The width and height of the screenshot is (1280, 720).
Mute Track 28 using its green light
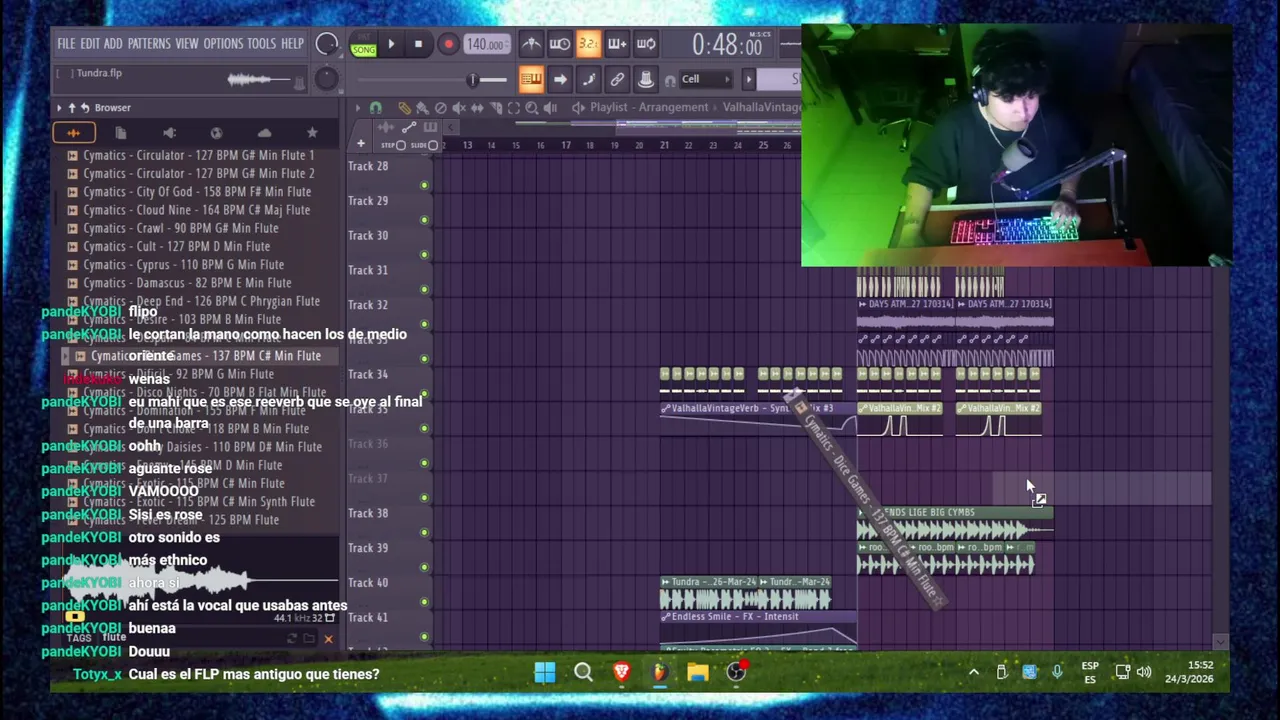coord(424,185)
